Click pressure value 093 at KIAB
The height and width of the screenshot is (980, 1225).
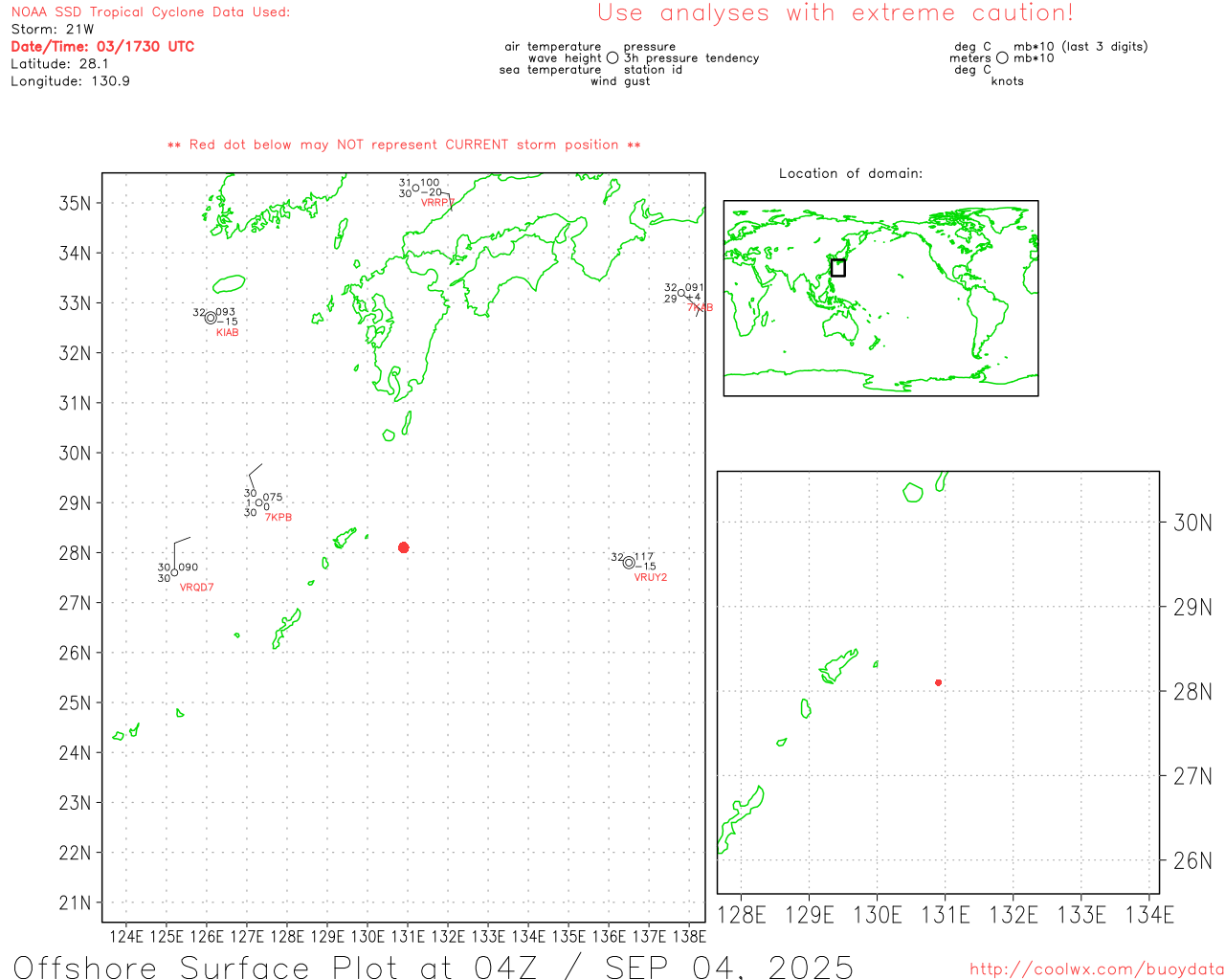point(225,312)
